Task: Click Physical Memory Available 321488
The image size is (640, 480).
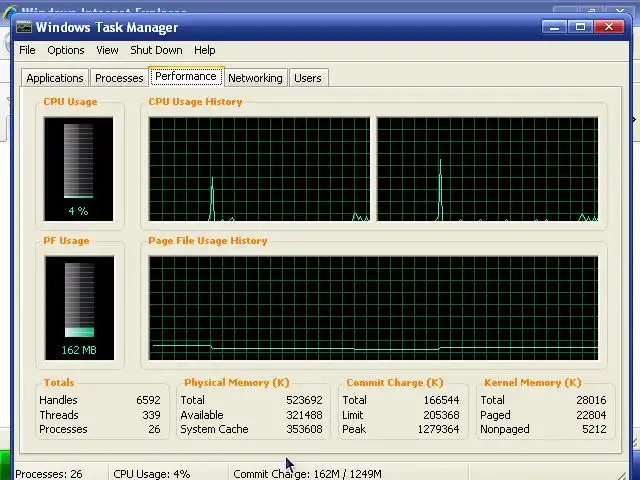Action: [x=304, y=415]
